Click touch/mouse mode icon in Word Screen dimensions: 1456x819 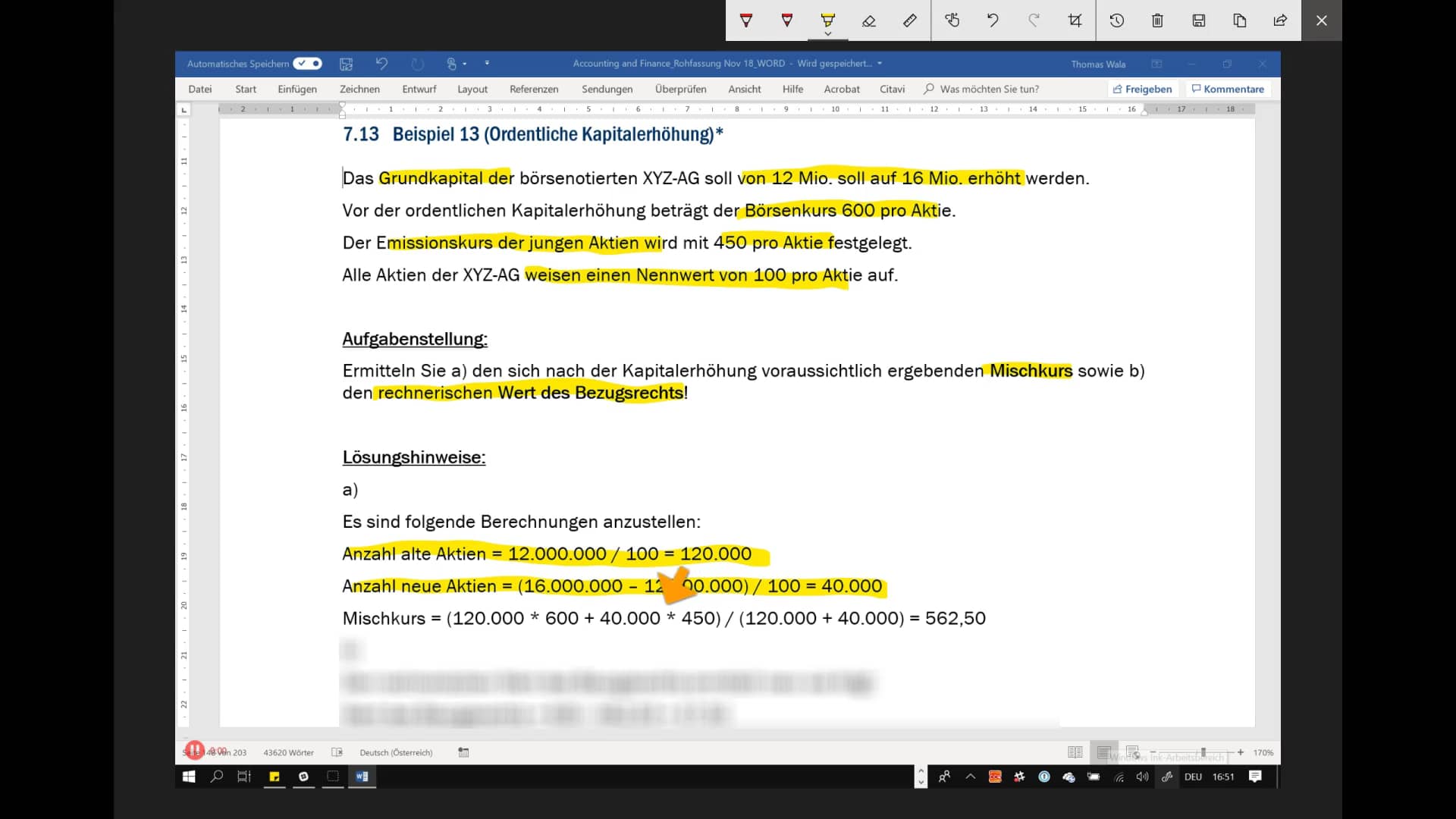pyautogui.click(x=452, y=64)
